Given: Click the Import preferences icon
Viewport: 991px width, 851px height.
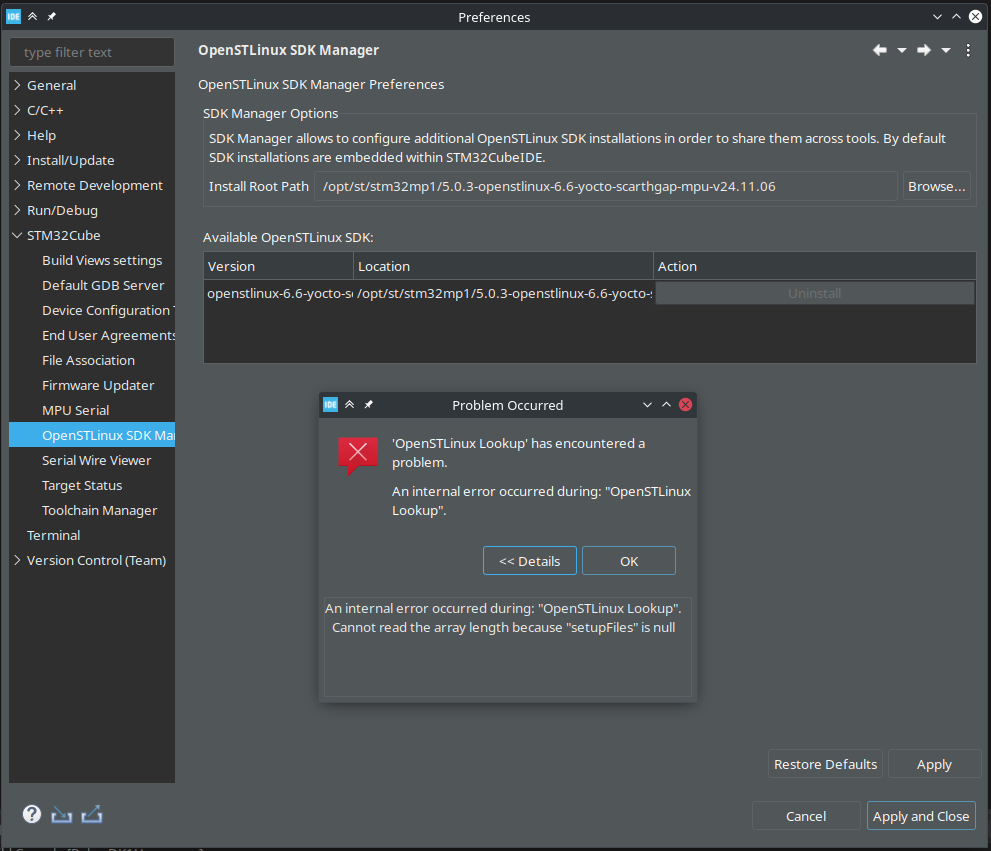Looking at the screenshot, I should coord(61,814).
